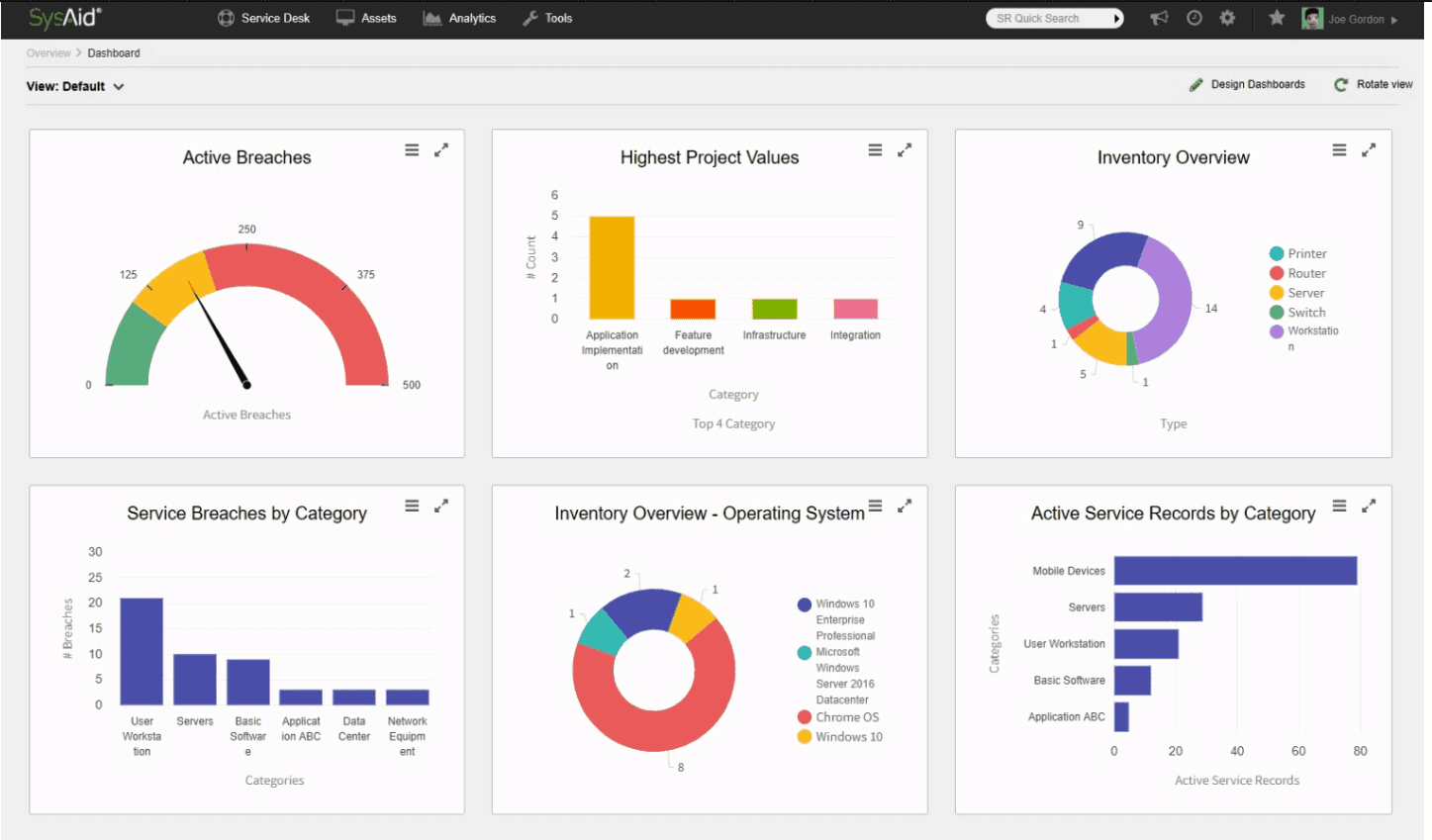Expand the View: Default dropdown
Viewport: 1432px width, 840px height.
[75, 87]
